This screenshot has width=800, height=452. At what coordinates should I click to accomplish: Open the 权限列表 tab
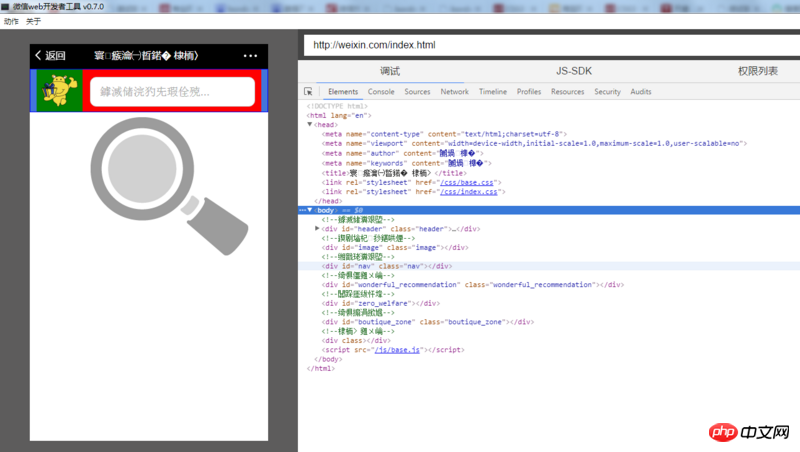[x=757, y=71]
